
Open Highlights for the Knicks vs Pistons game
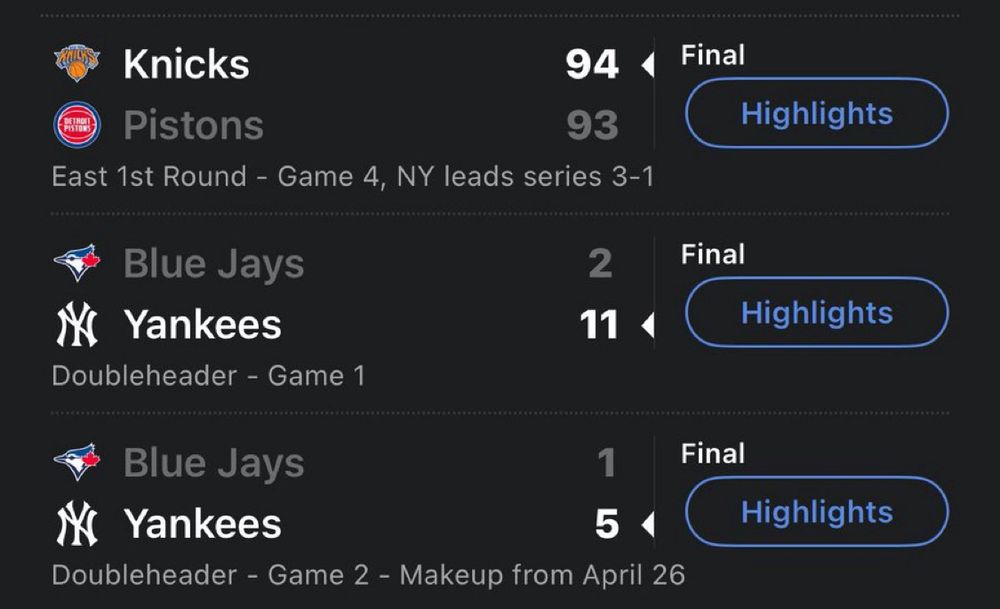click(816, 113)
